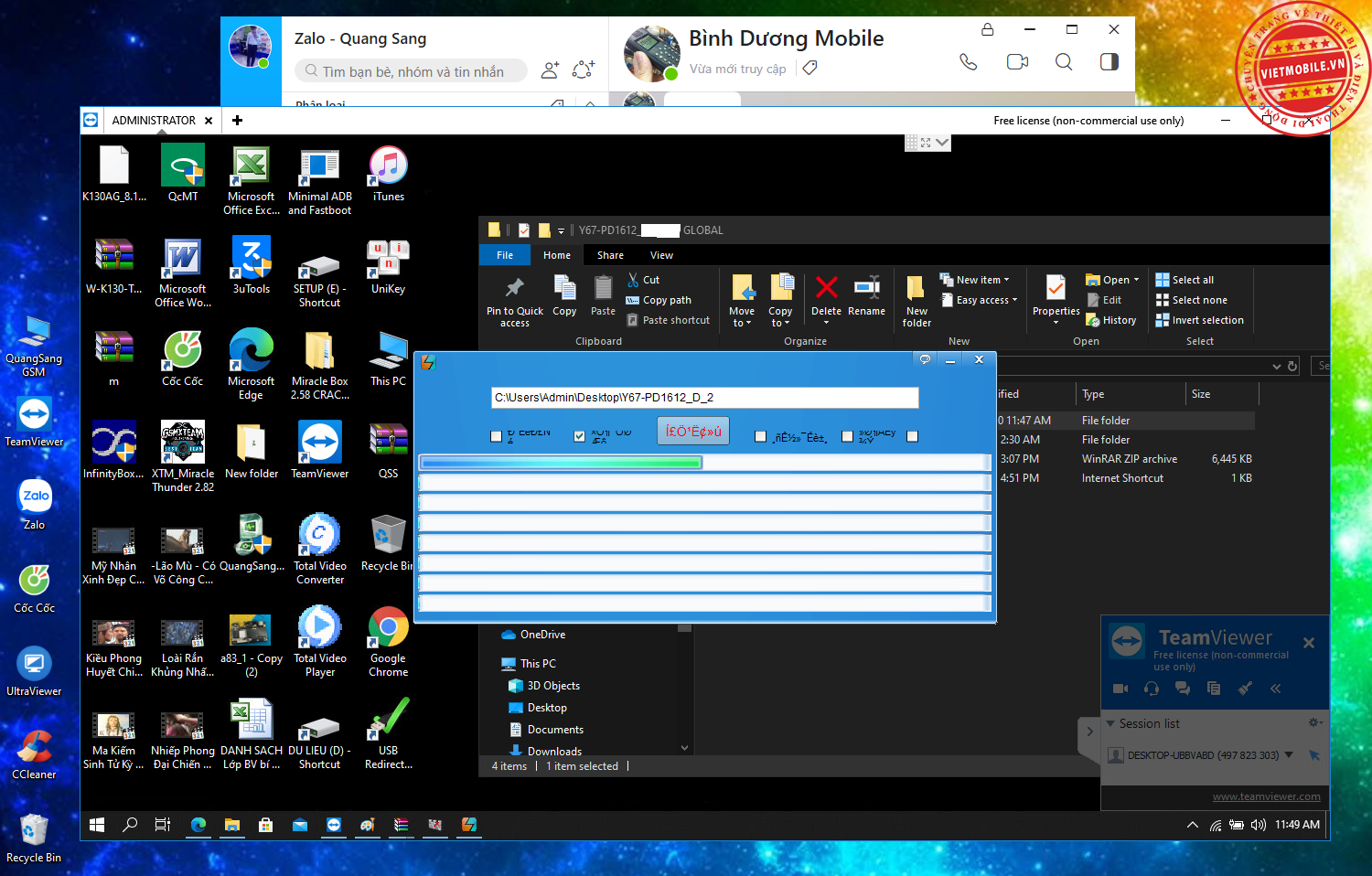Image resolution: width=1372 pixels, height=876 pixels.
Task: Select the Miracle Box 2.58 CRAC desktop icon
Action: coord(319,366)
